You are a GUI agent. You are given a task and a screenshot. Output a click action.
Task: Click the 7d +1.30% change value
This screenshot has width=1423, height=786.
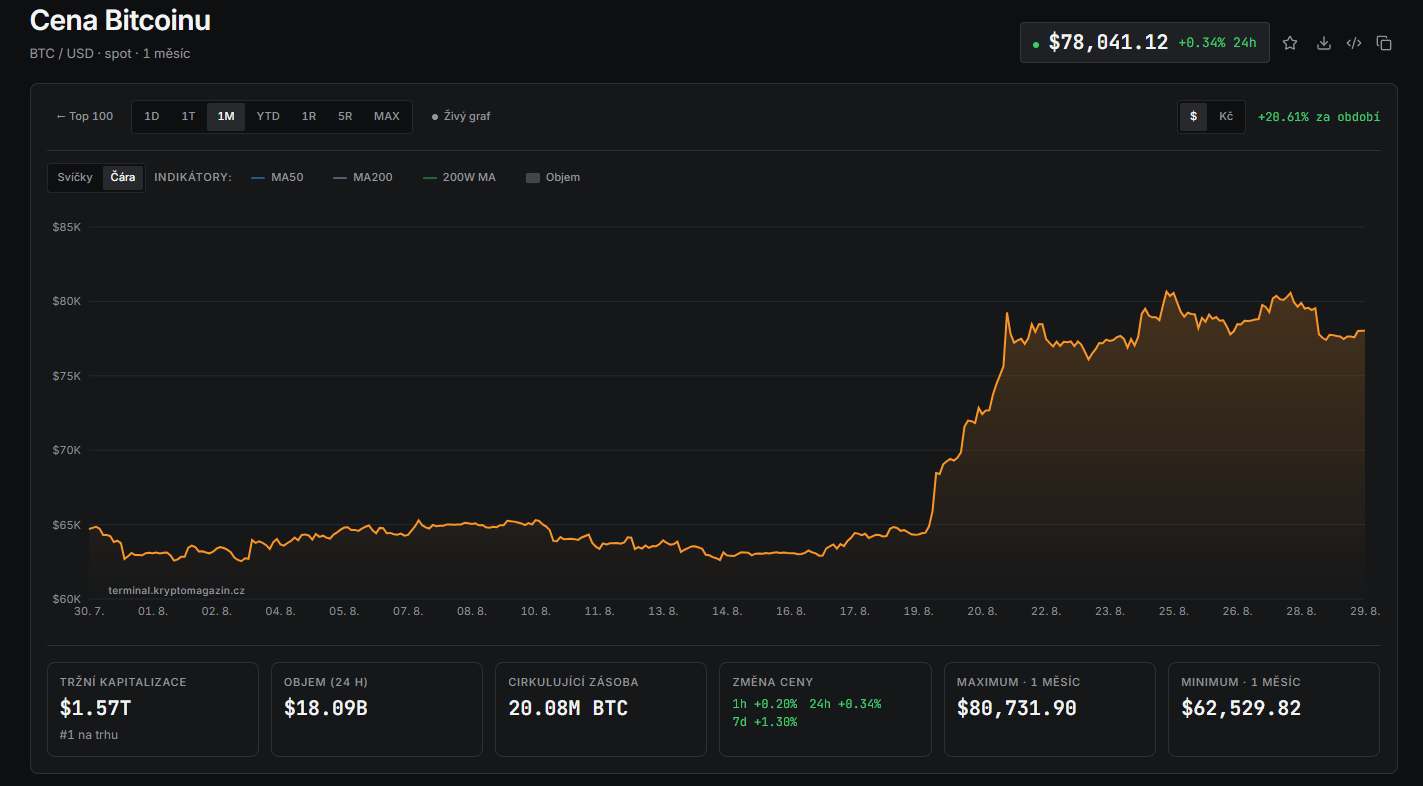click(765, 722)
